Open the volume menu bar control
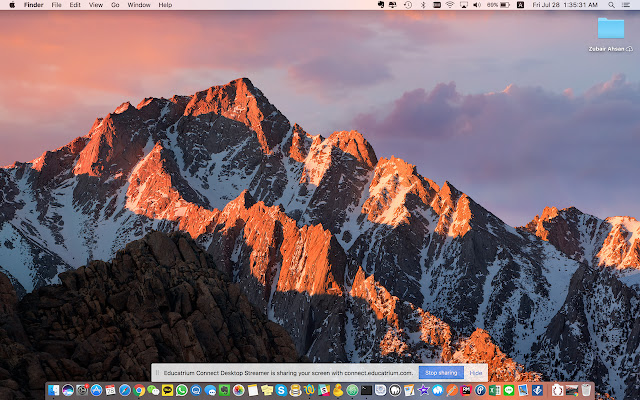This screenshot has height=400, width=640. (476, 5)
